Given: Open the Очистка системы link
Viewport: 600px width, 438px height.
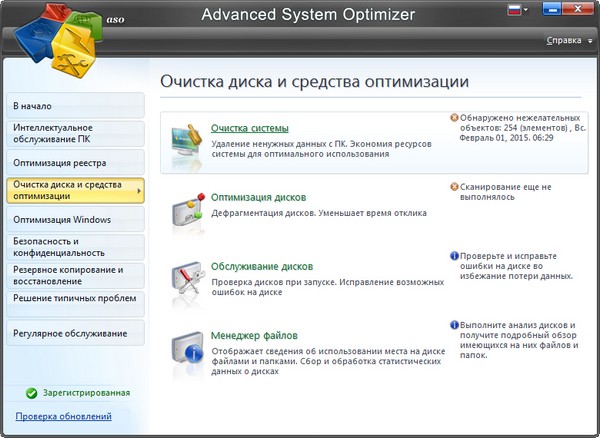Looking at the screenshot, I should pyautogui.click(x=250, y=128).
